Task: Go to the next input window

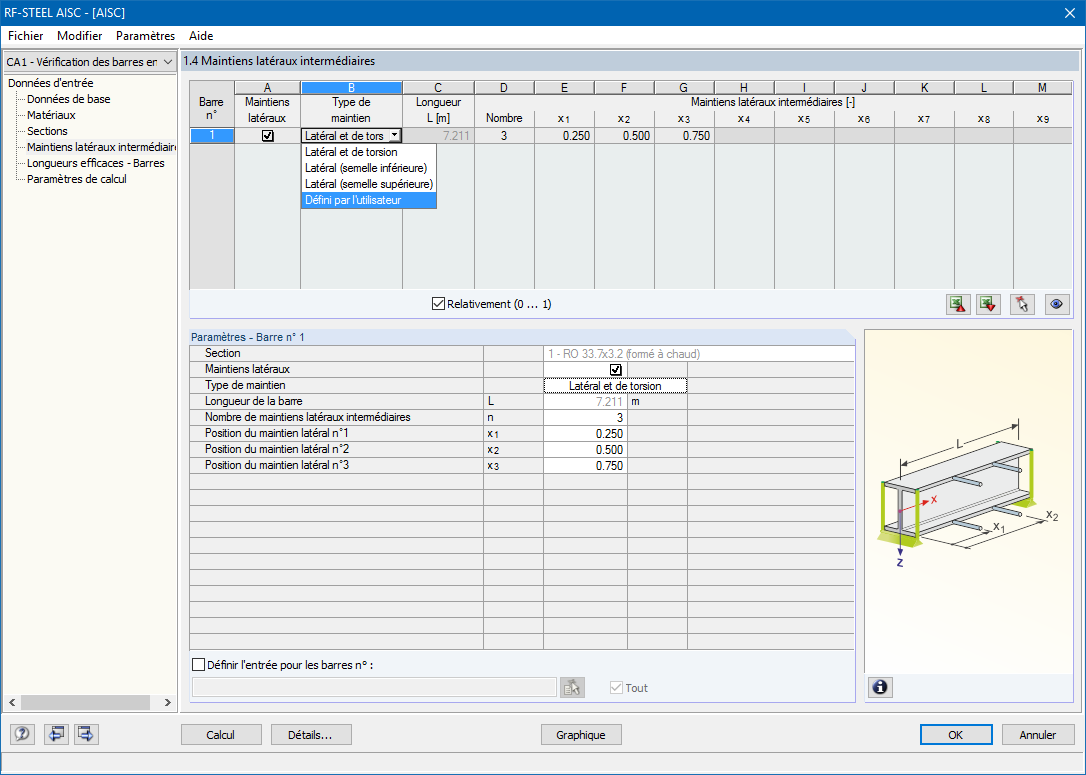Action: [86, 734]
